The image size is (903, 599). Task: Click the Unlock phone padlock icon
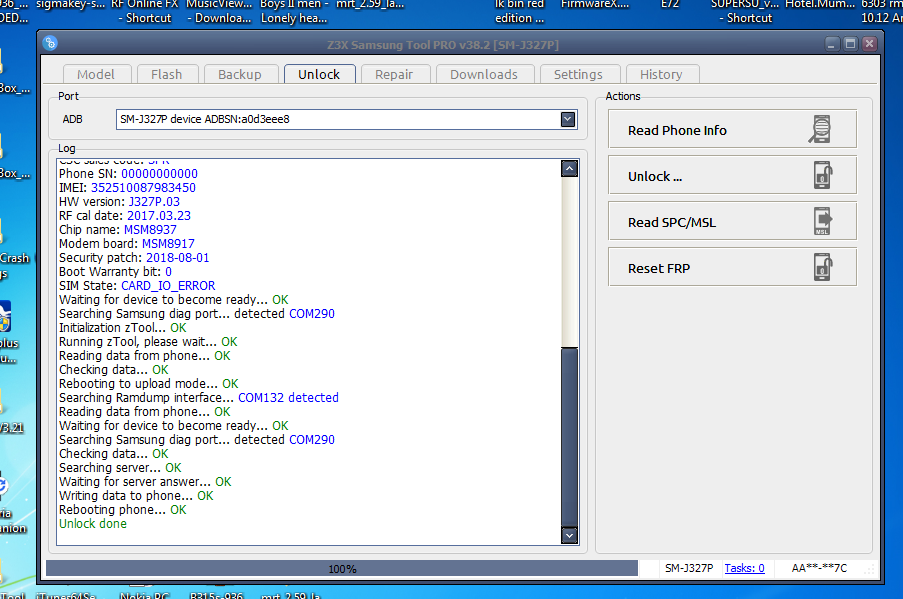point(823,175)
